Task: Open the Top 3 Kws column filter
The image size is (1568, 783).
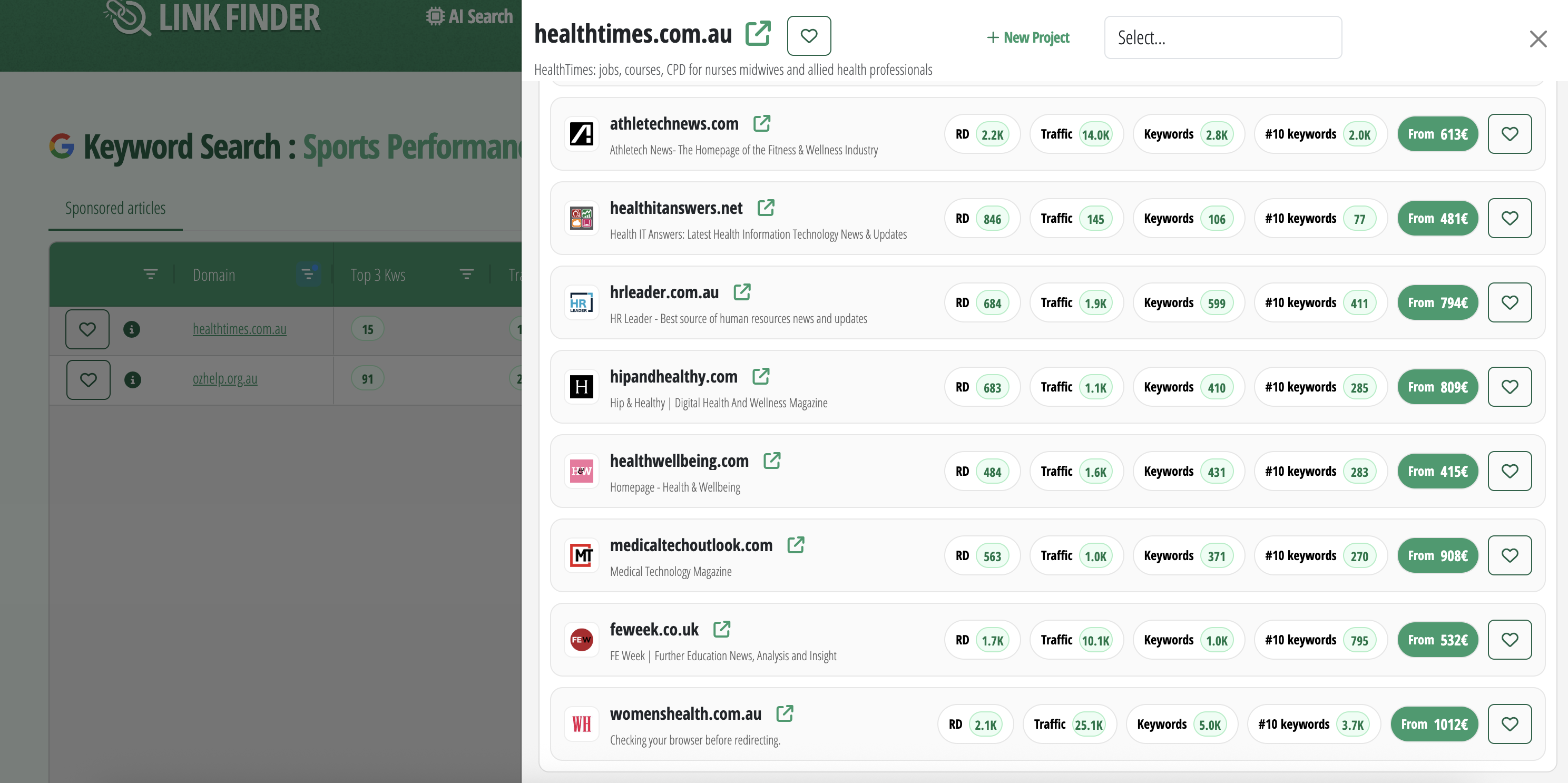Action: pyautogui.click(x=466, y=275)
